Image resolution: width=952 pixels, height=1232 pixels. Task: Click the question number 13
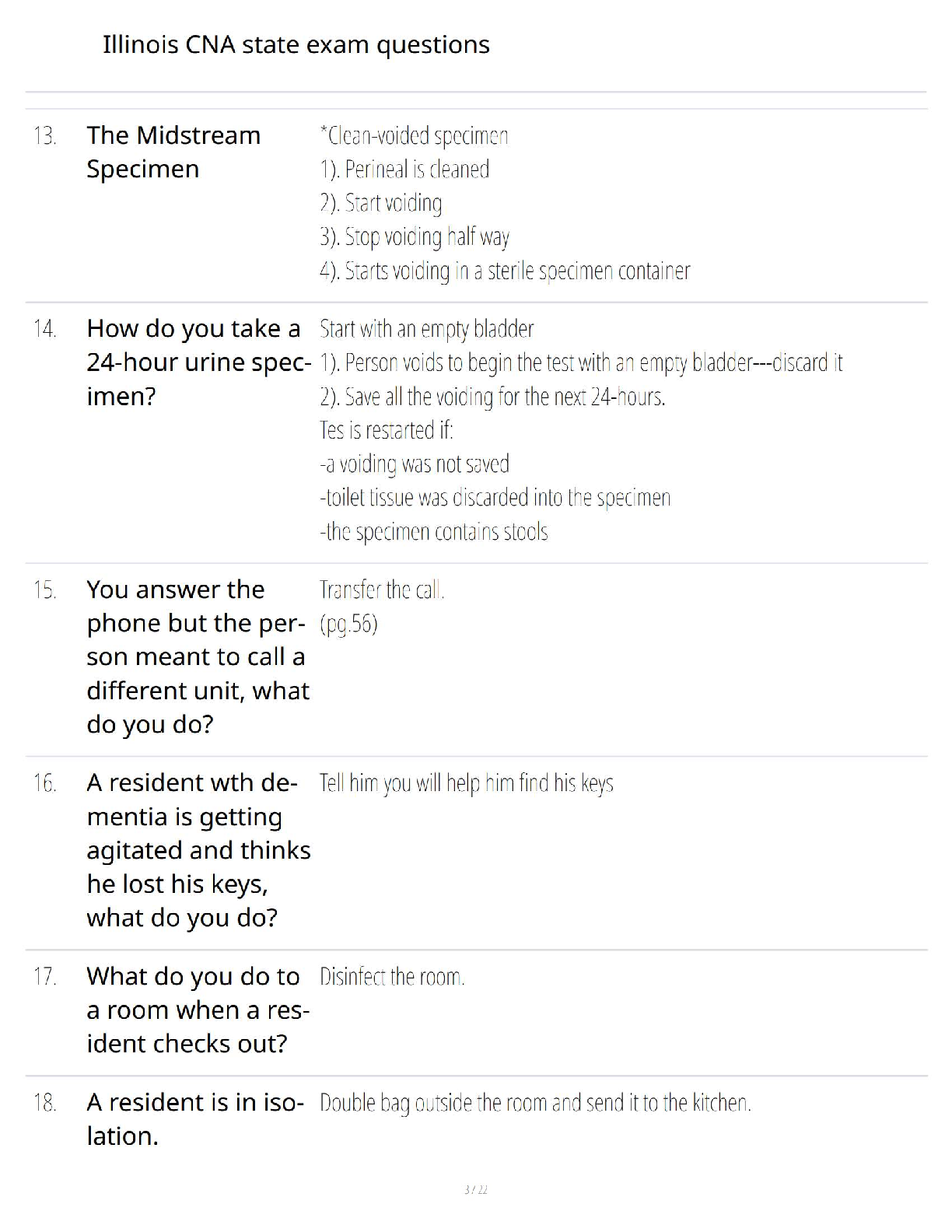[x=45, y=136]
